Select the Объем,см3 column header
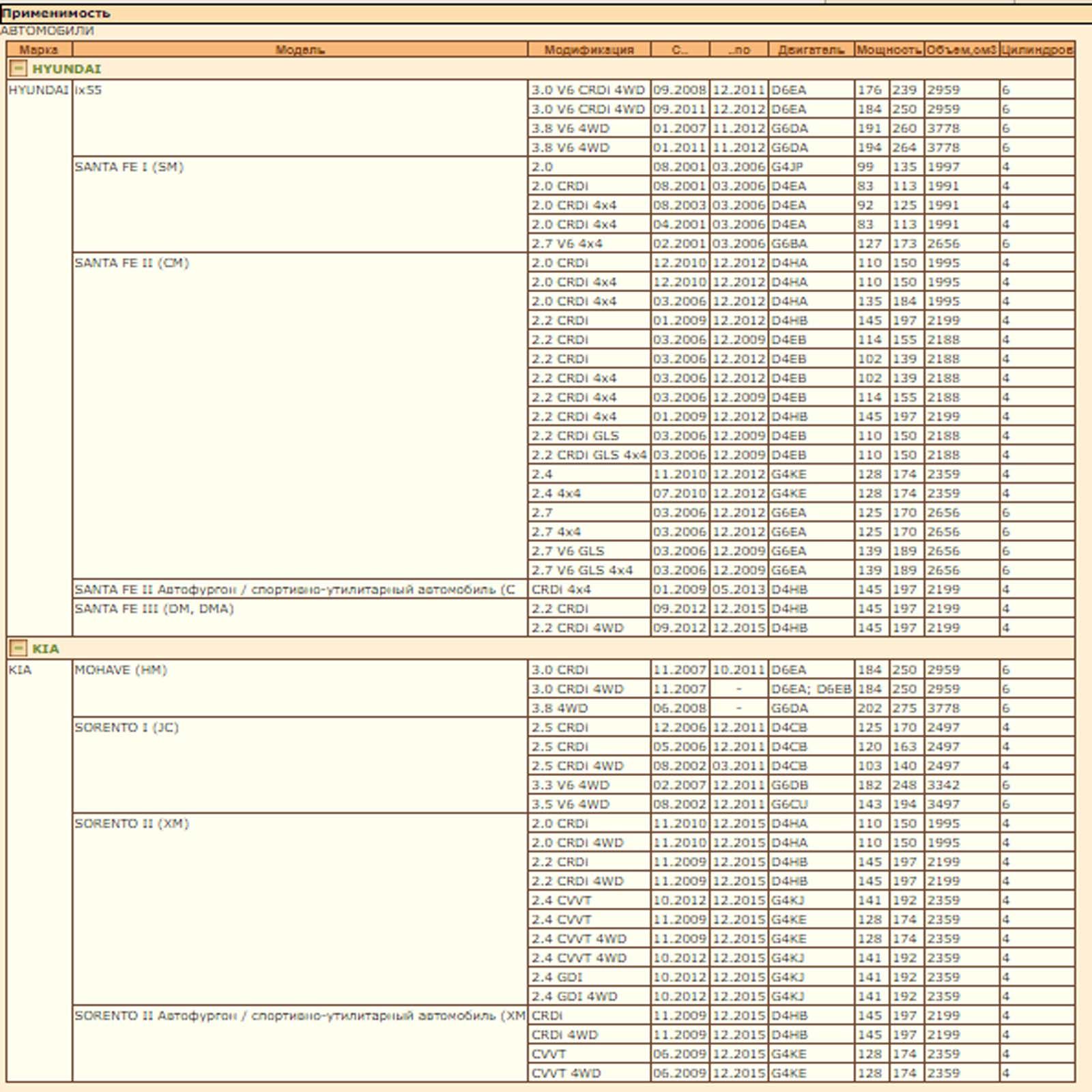This screenshot has height=1092, width=1092. tap(962, 50)
